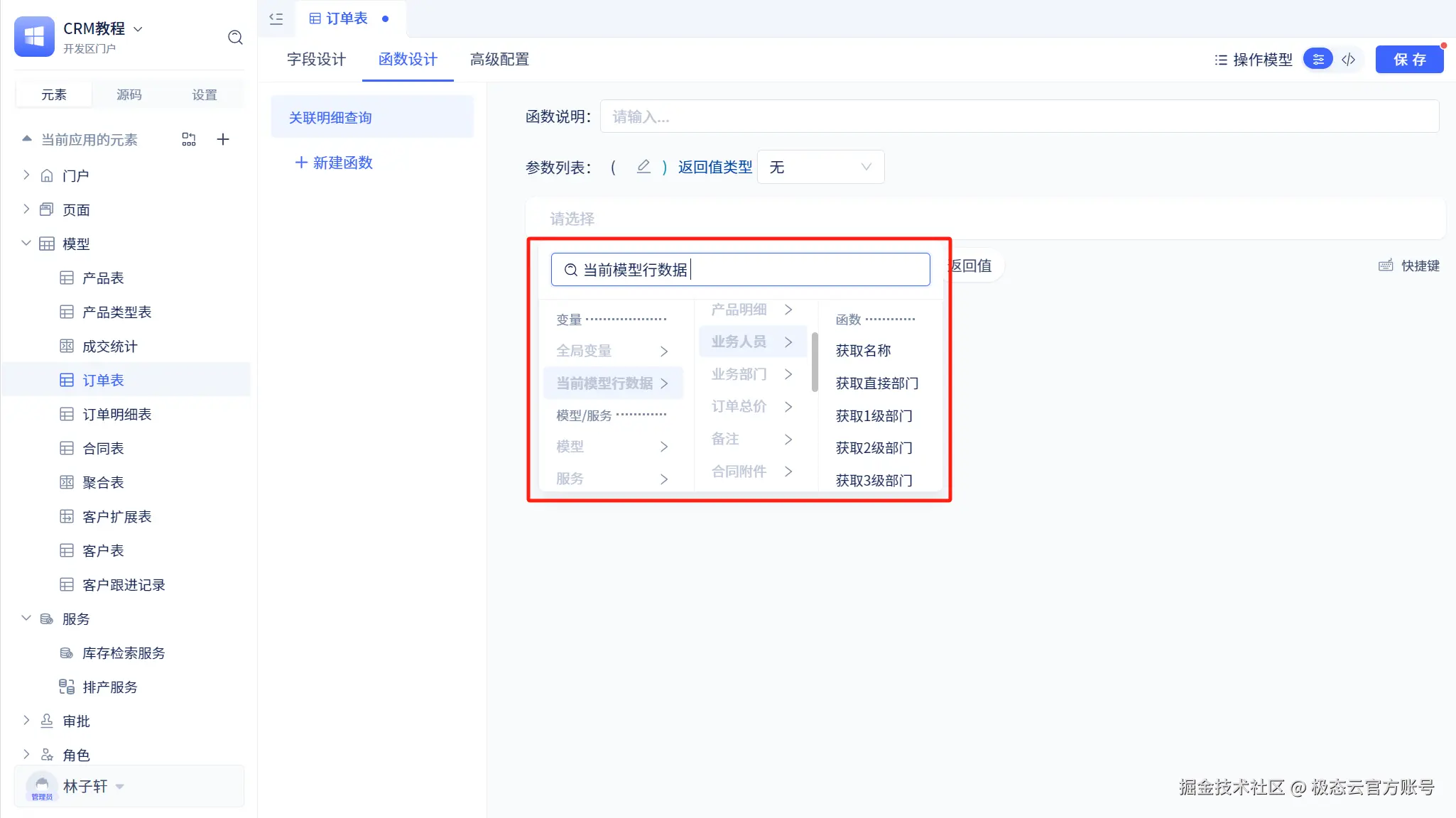This screenshot has height=818, width=1456.
Task: Expand the 门户 tree node
Action: pyautogui.click(x=26, y=175)
